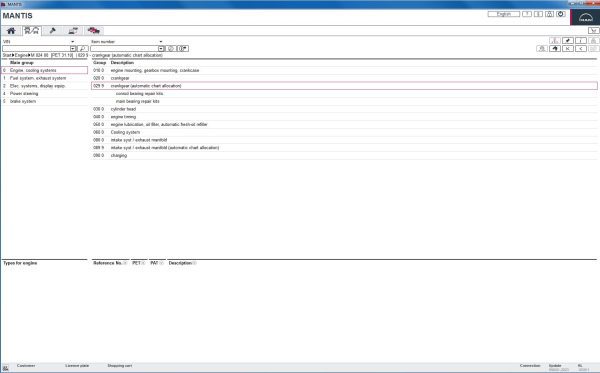The width and height of the screenshot is (600, 373).
Task: Click the VIN input field
Action: (x=36, y=49)
